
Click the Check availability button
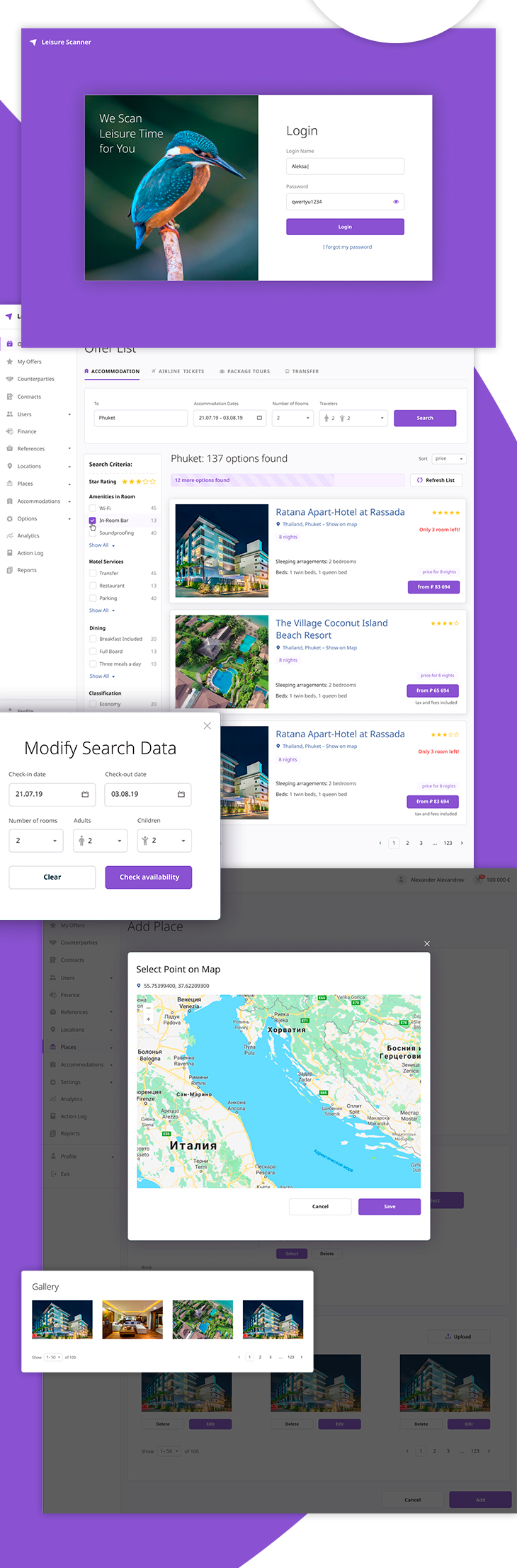coord(149,877)
